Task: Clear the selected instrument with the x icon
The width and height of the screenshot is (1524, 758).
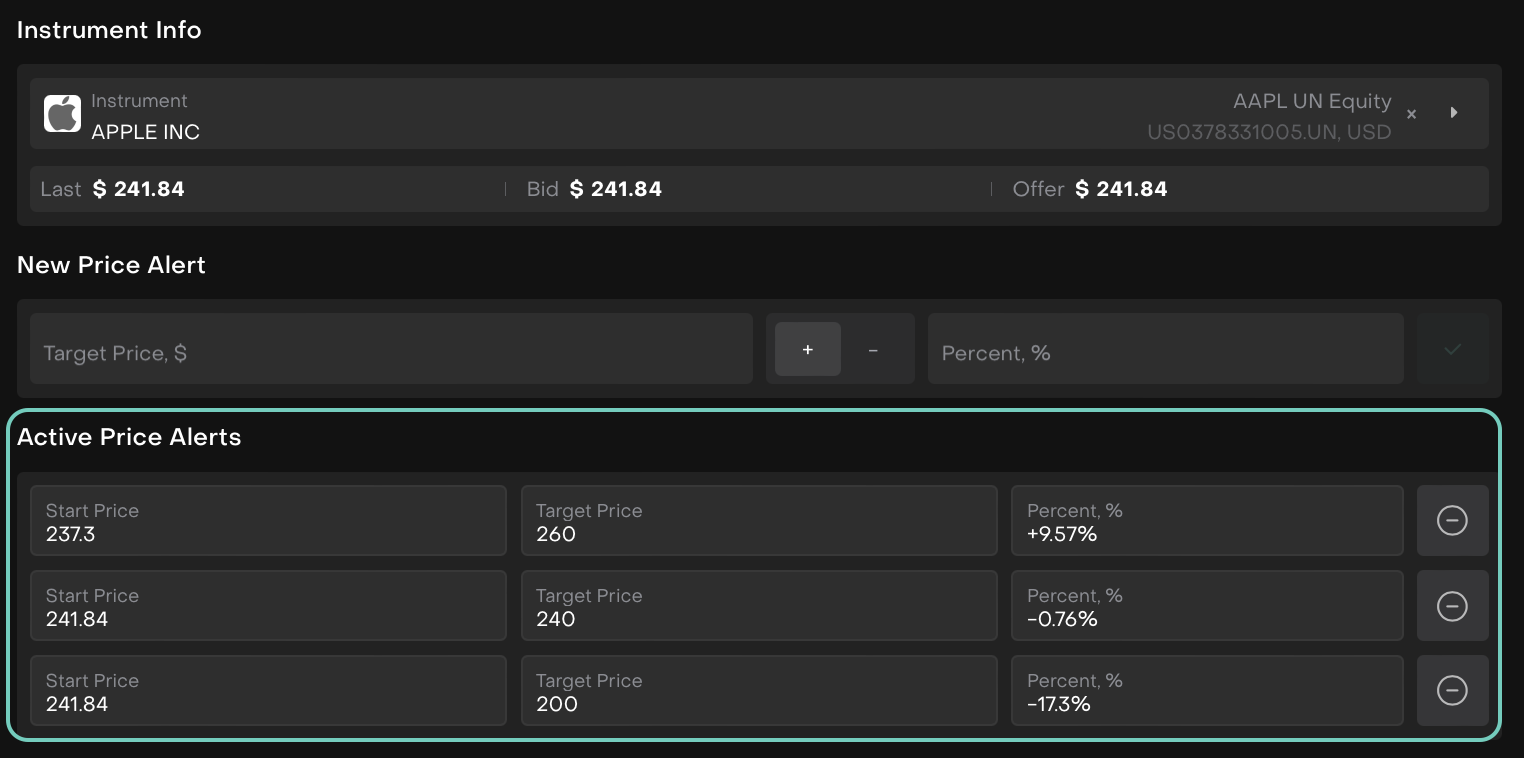Action: [1411, 114]
